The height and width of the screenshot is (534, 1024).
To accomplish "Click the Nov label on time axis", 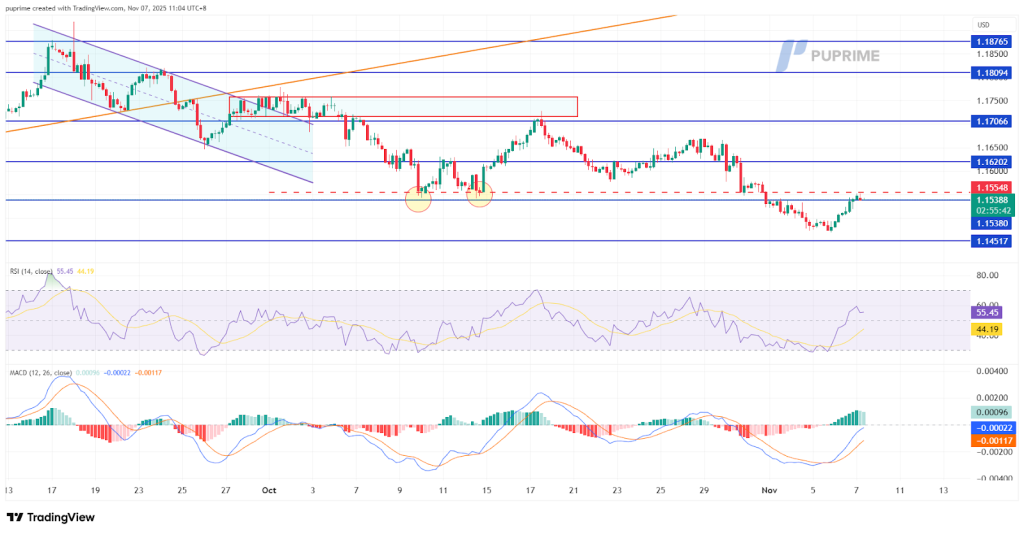I will pyautogui.click(x=770, y=491).
